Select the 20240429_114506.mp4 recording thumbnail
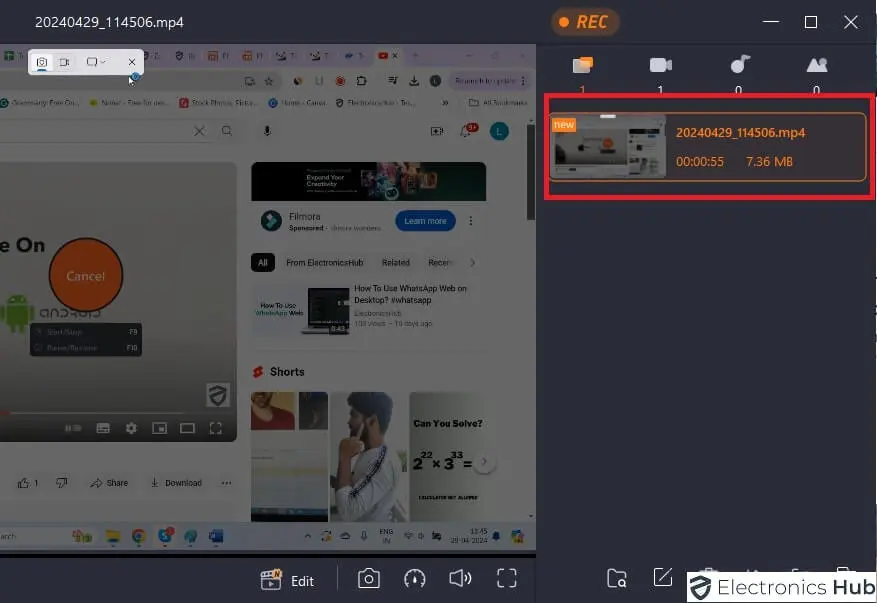The image size is (877, 603). click(608, 145)
